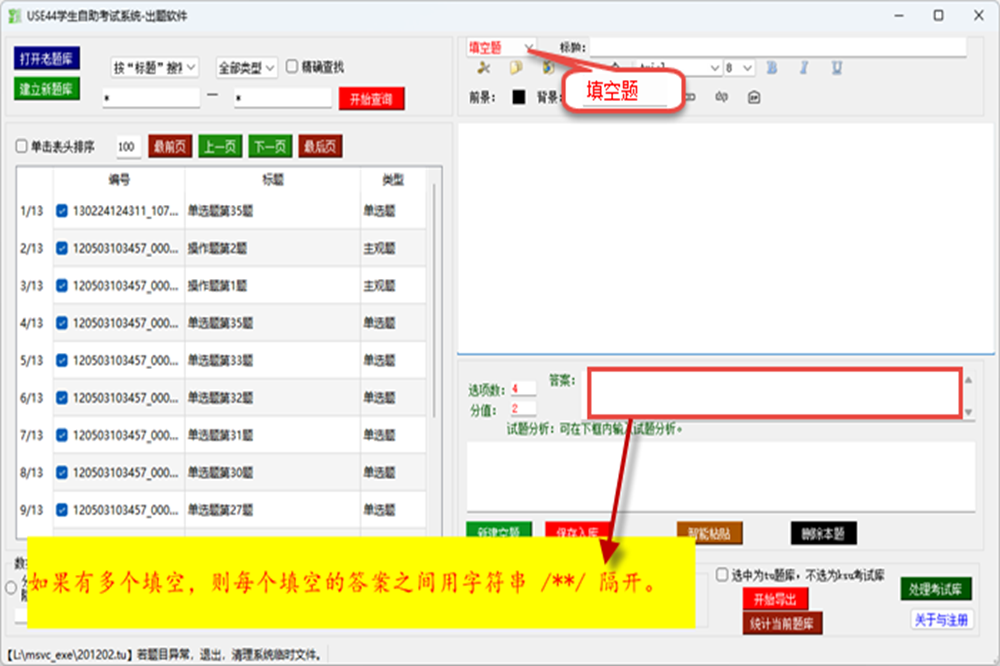Click the red 开始导出 button
1000x666 pixels.
776,600
